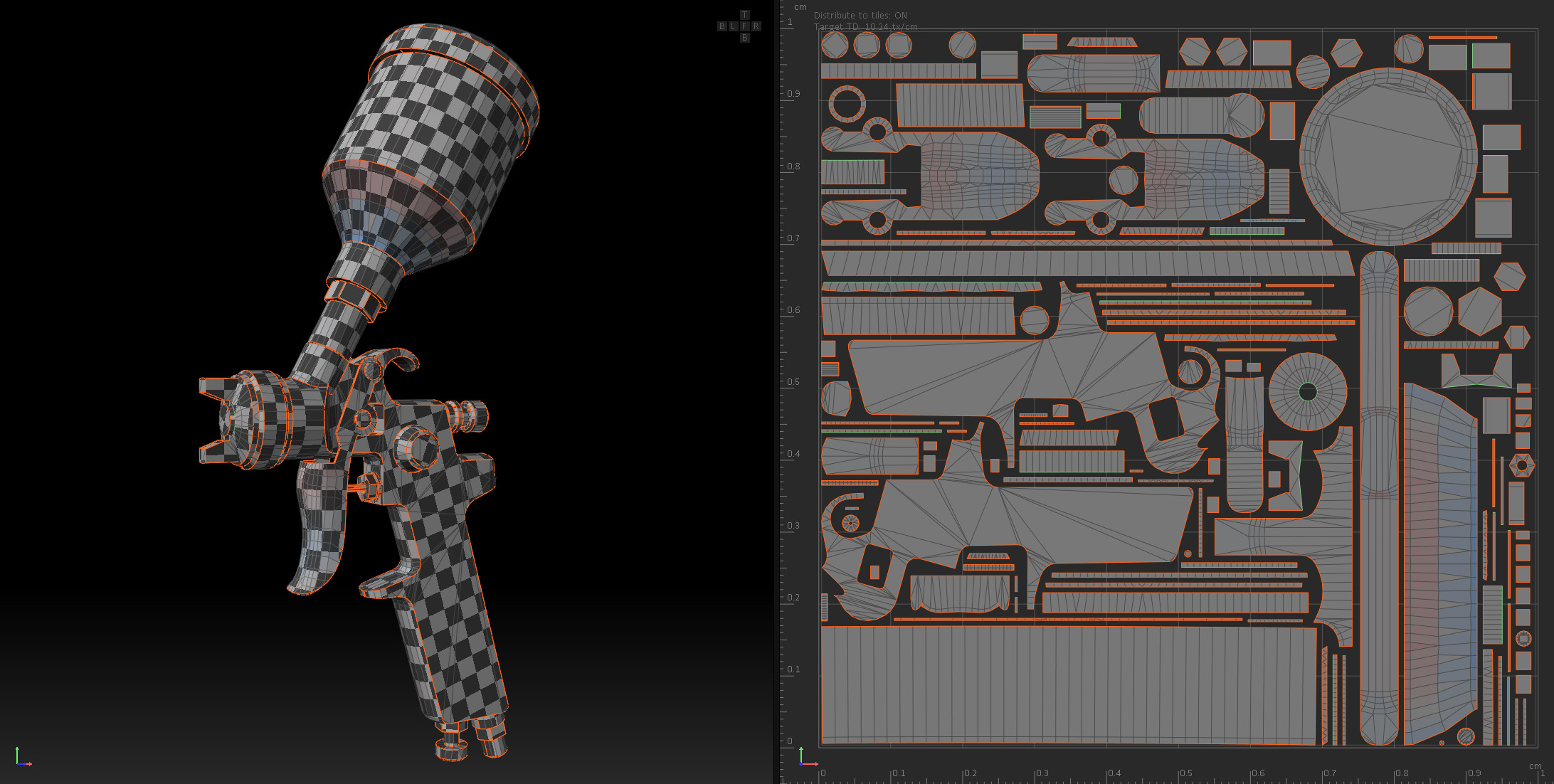Select the large circular UV island

click(1387, 157)
